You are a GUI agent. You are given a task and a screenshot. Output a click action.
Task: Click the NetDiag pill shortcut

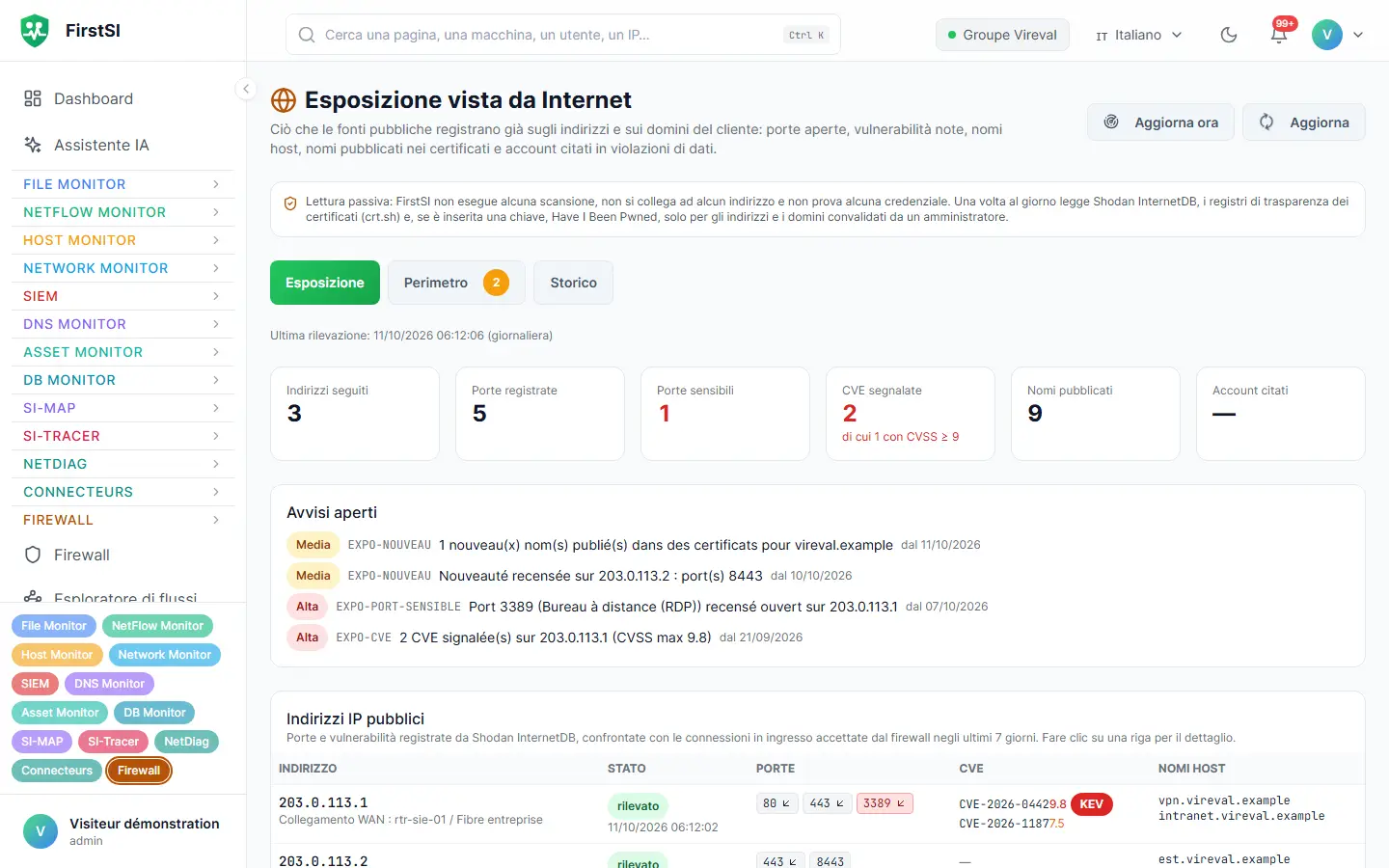[x=186, y=742]
